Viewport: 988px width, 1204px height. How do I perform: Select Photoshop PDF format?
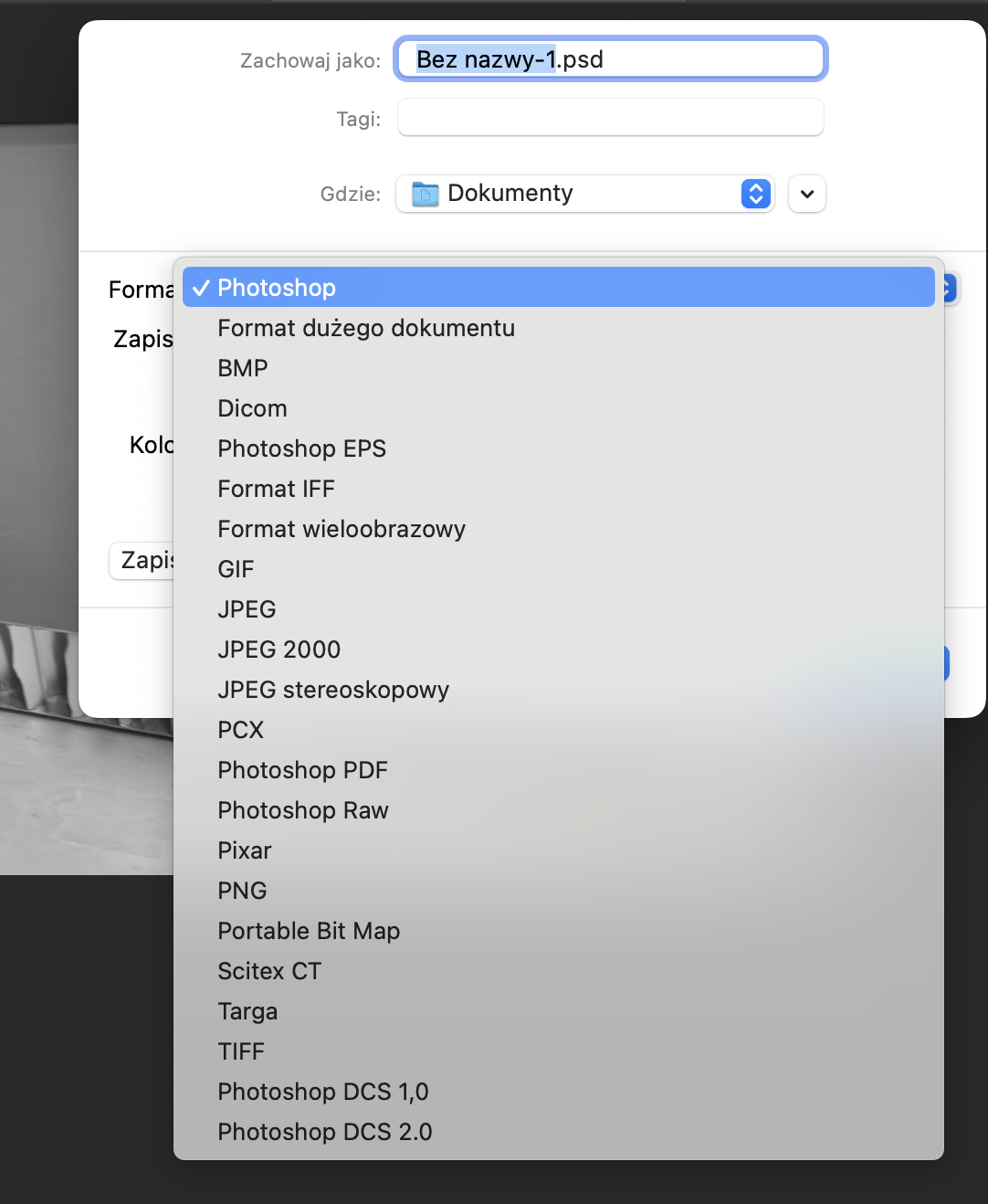(x=302, y=769)
